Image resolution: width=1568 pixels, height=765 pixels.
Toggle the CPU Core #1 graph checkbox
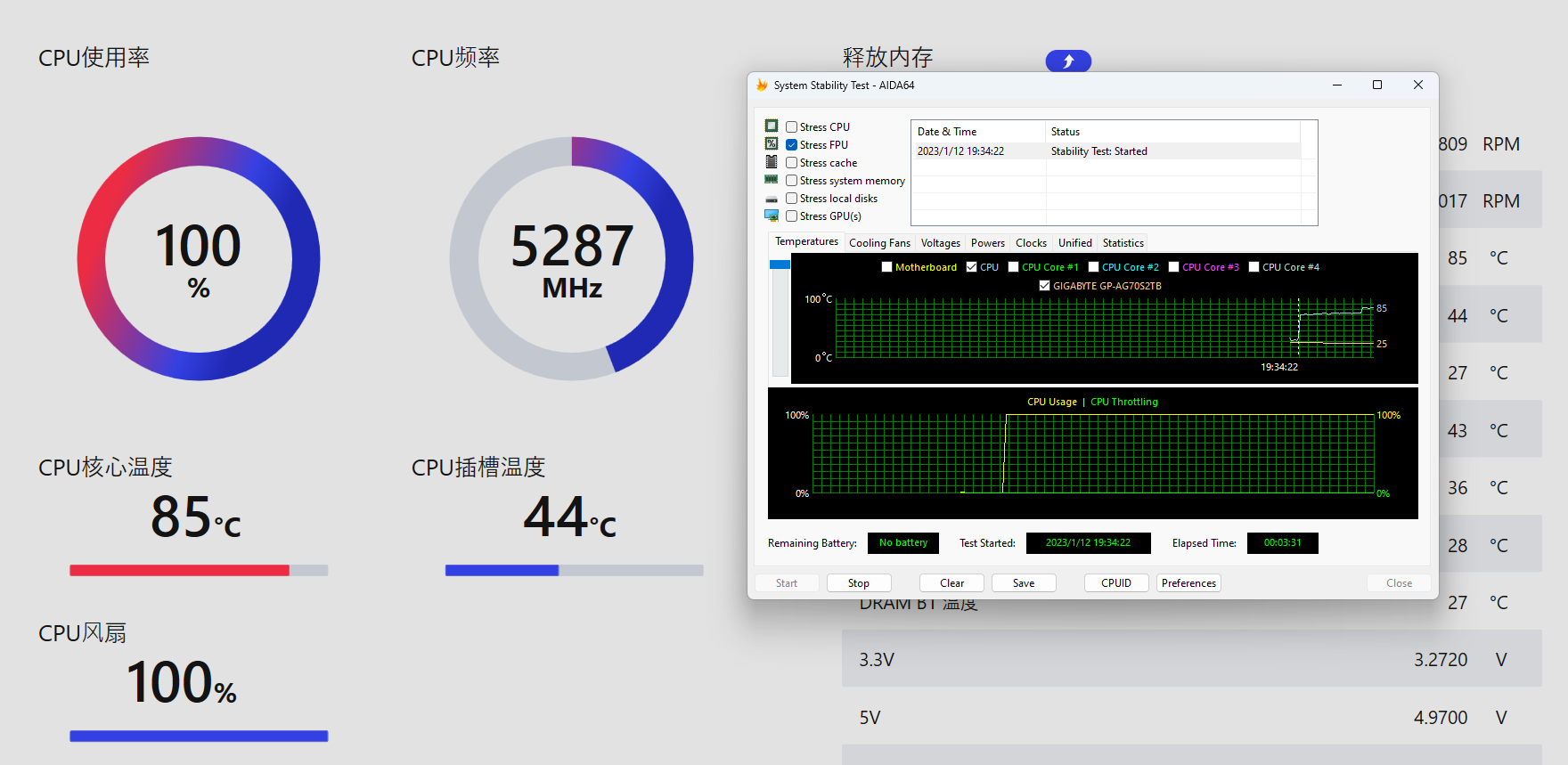(1013, 267)
